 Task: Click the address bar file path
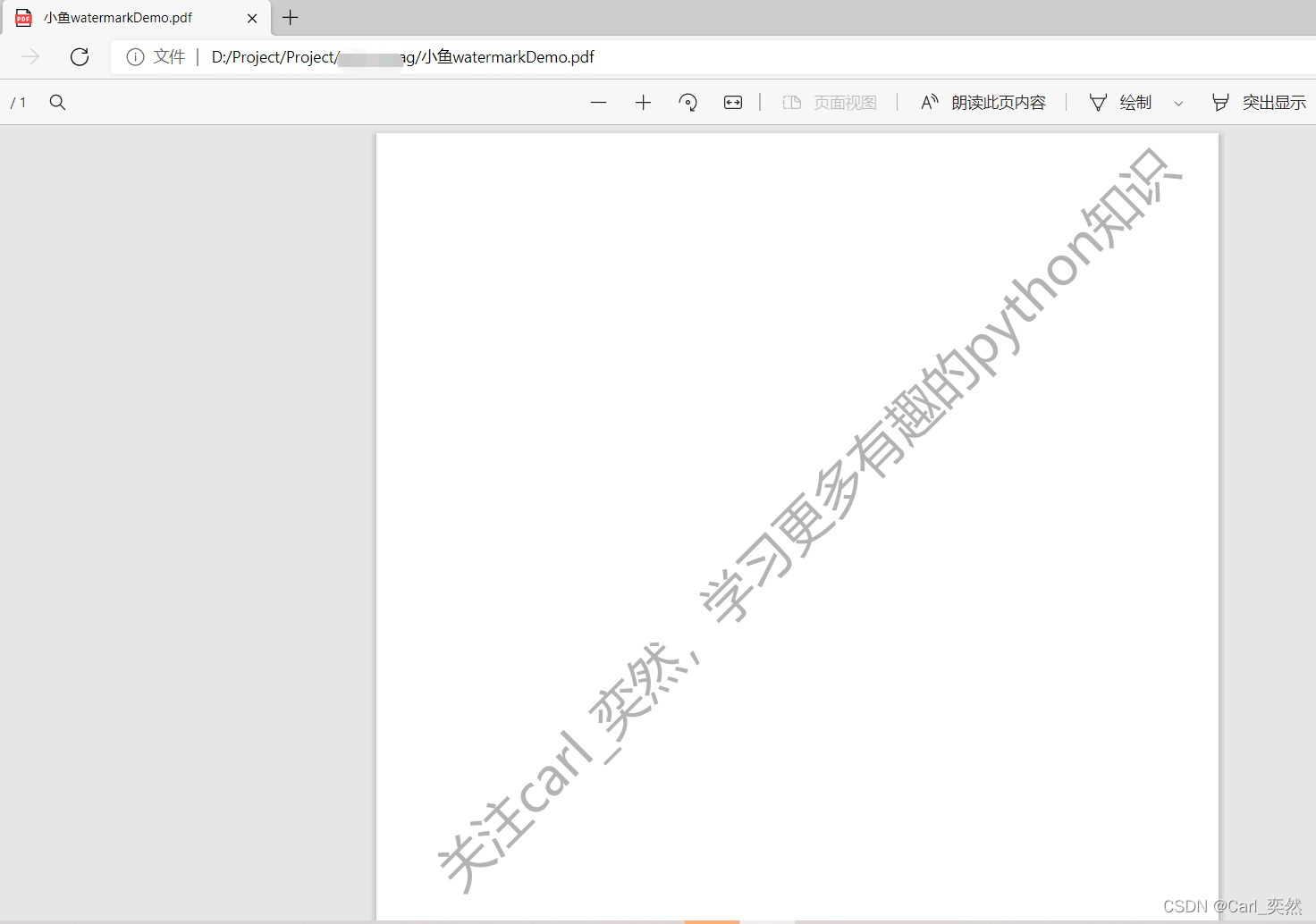pos(403,57)
